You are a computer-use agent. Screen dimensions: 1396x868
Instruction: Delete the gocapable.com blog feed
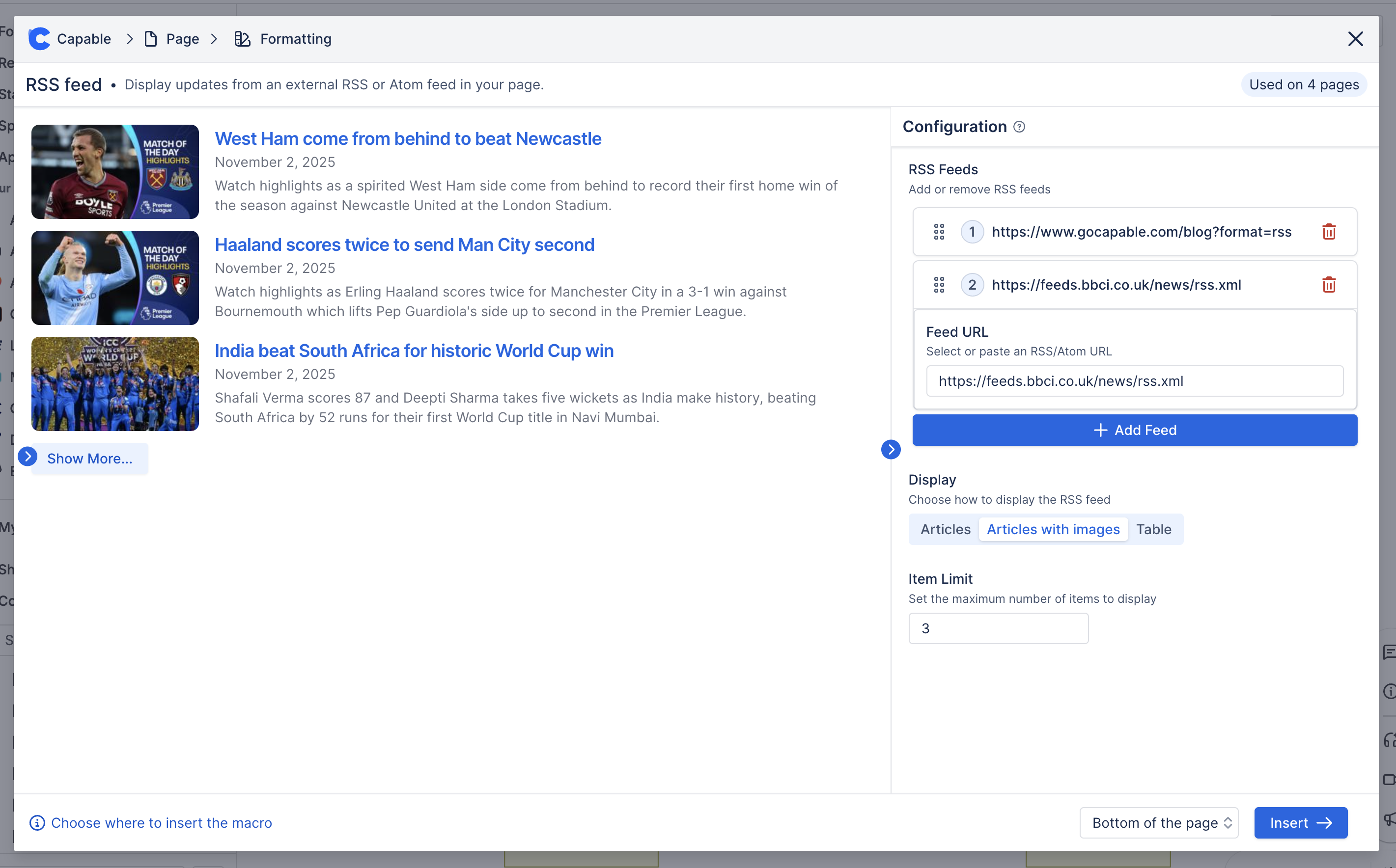click(1329, 232)
